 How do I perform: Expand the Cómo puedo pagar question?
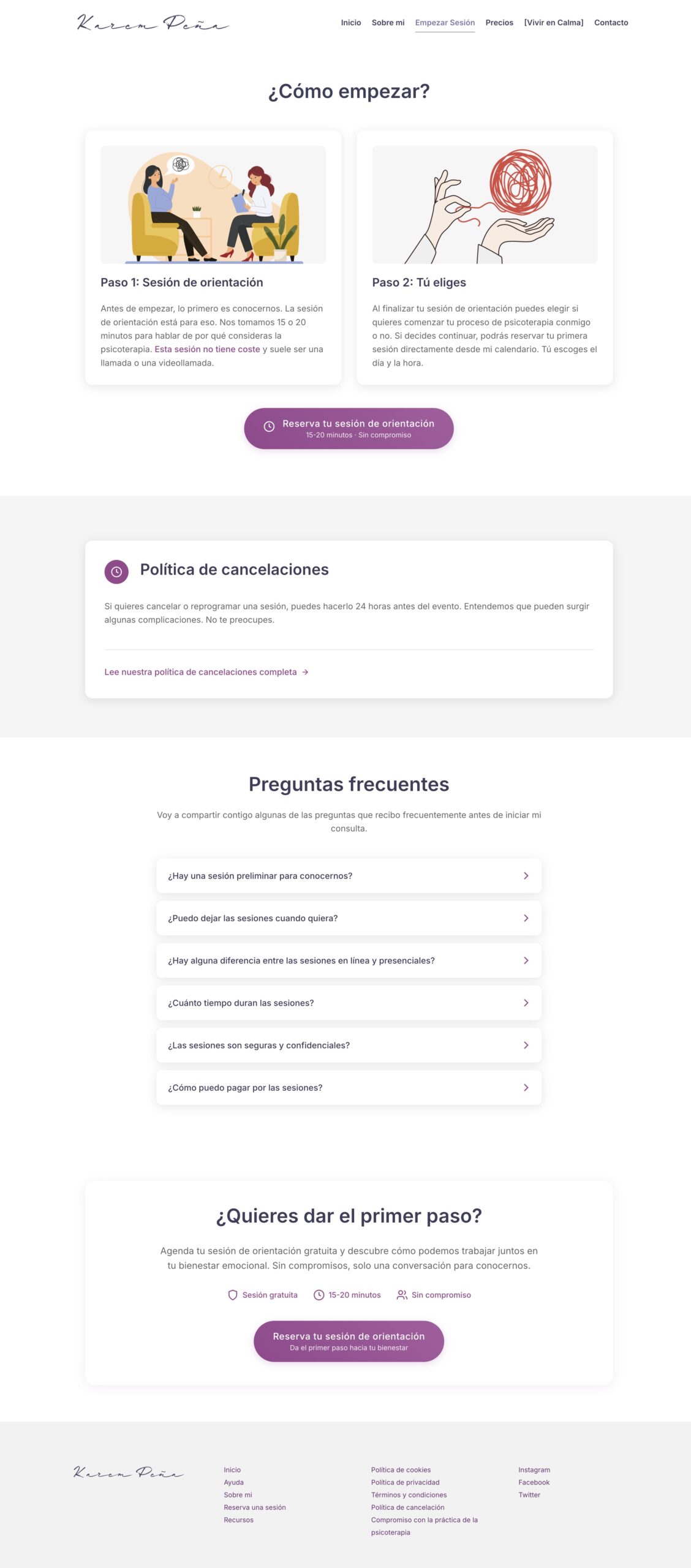pos(349,1087)
